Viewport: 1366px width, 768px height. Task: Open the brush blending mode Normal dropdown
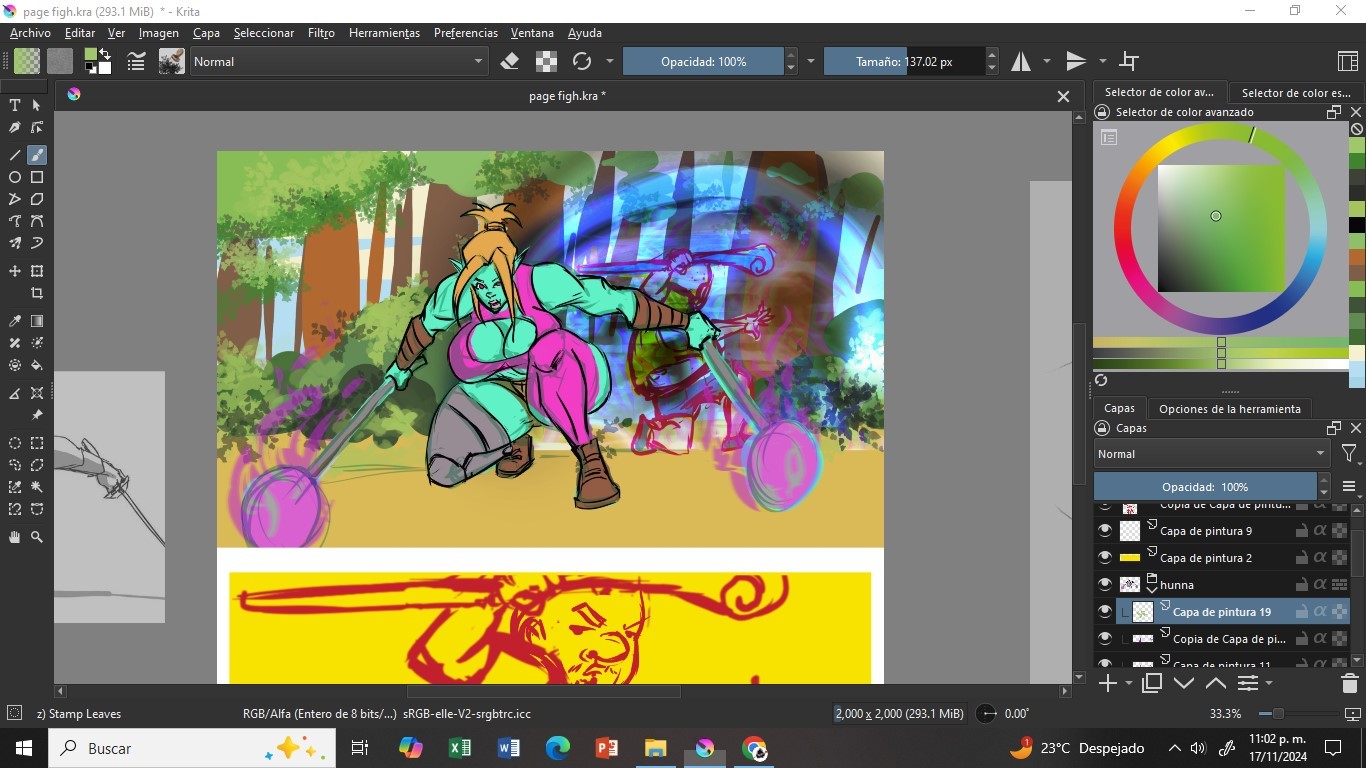tap(337, 62)
